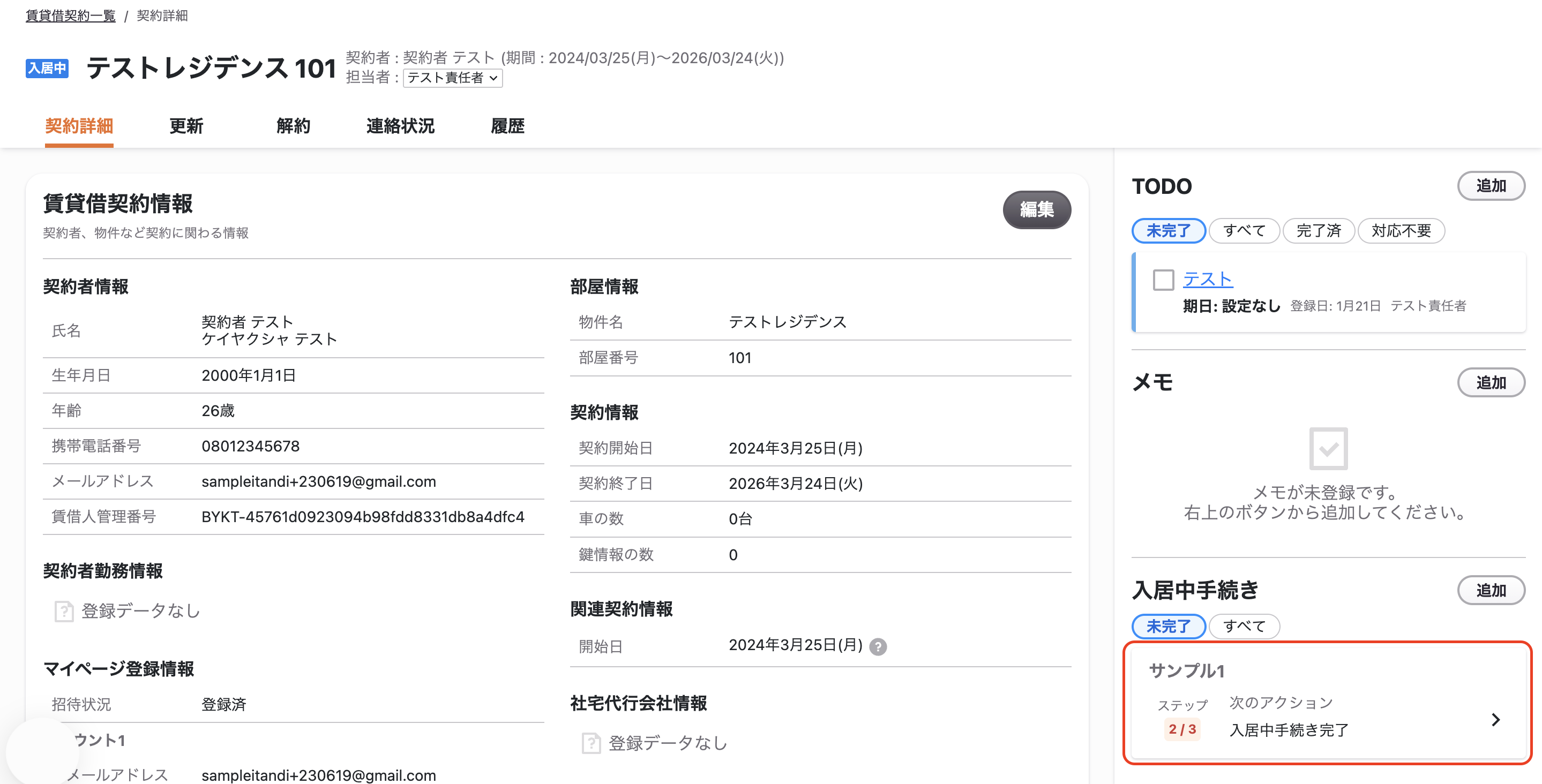Open the サンプル1 procedure chevron arrow

[x=1495, y=719]
